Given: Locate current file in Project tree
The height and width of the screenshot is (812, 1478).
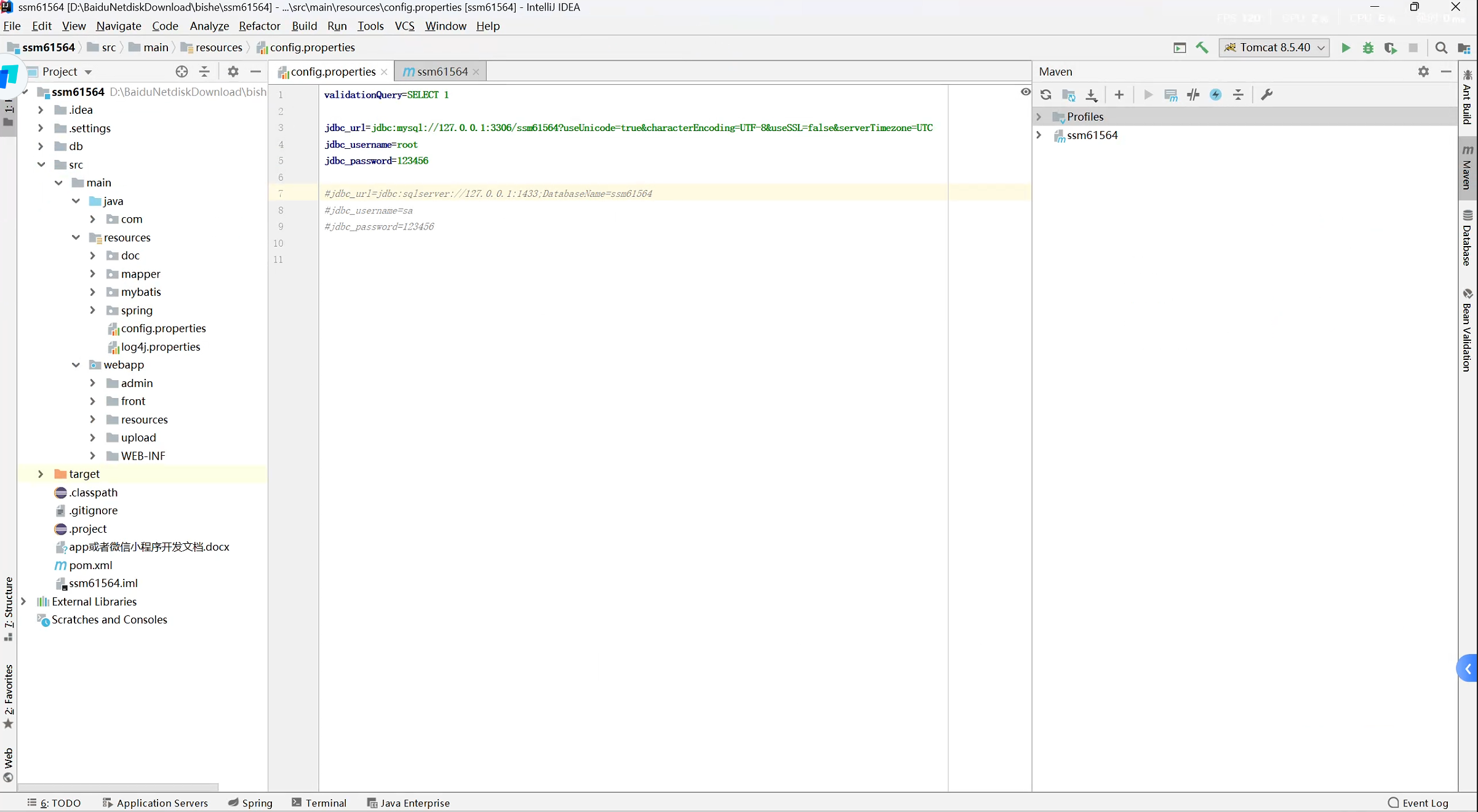Looking at the screenshot, I should [x=182, y=71].
